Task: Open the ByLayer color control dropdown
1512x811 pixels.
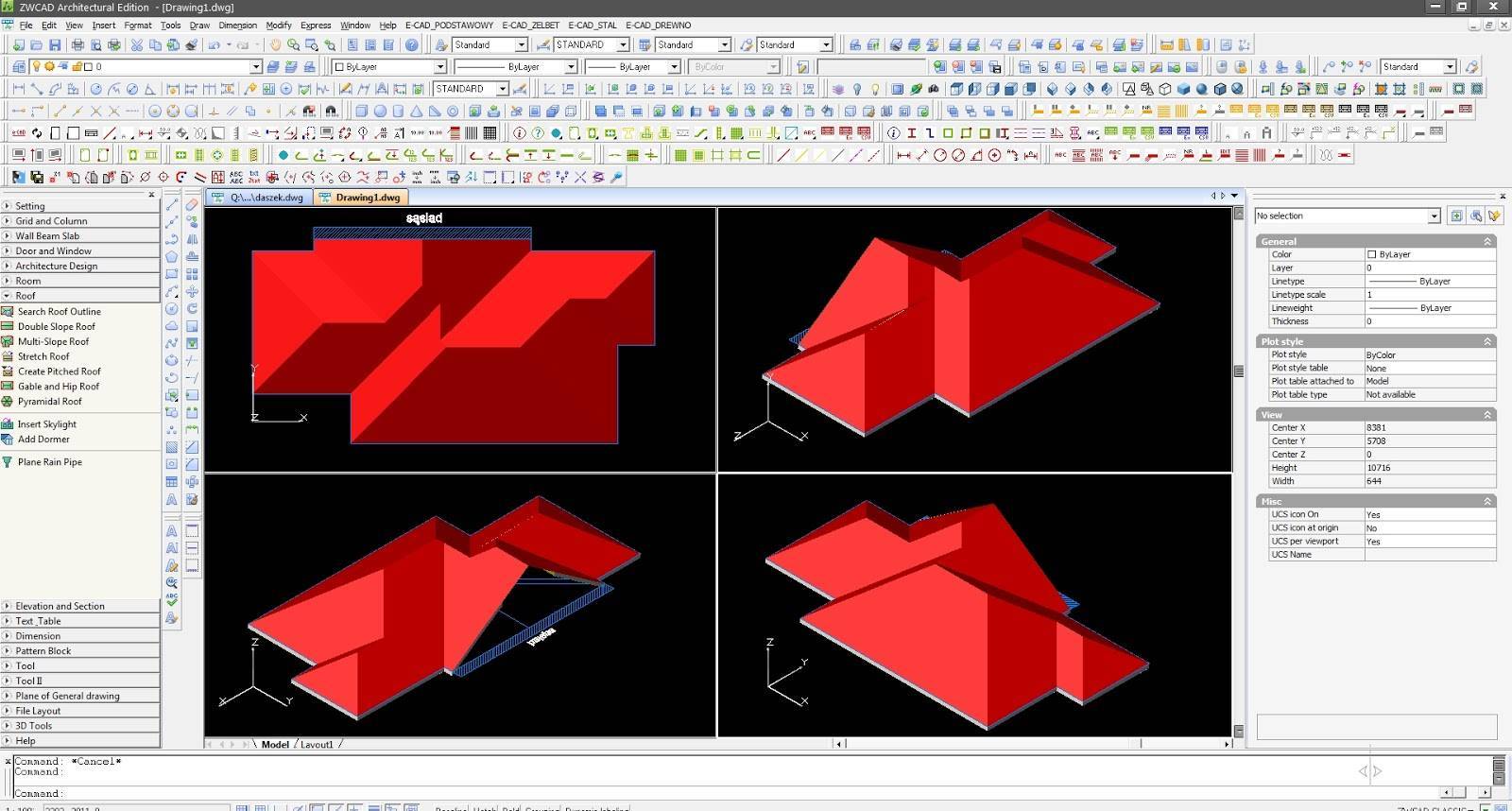Action: [x=389, y=66]
